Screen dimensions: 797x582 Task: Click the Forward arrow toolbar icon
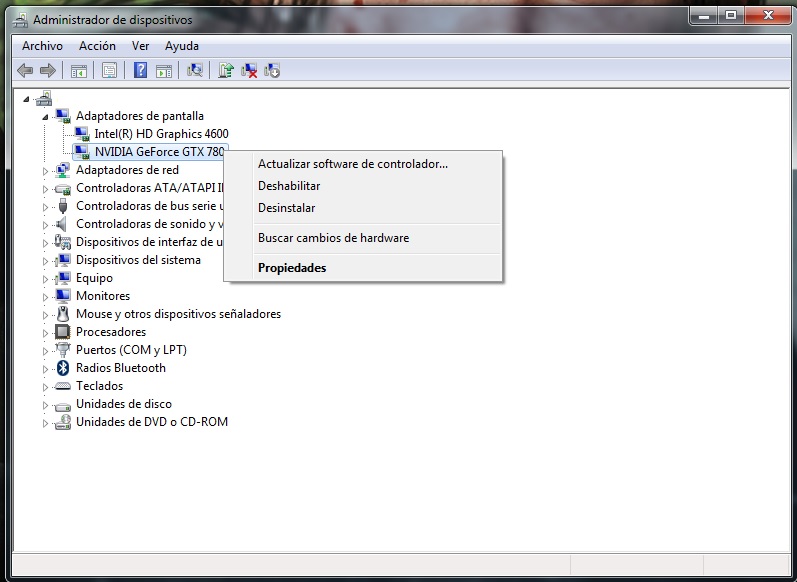click(x=47, y=70)
